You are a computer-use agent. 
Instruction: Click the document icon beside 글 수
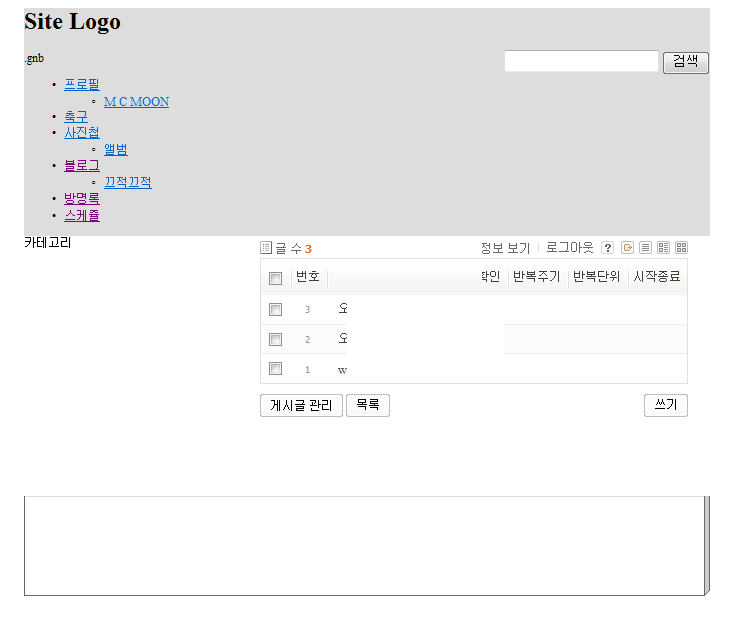[x=266, y=248]
